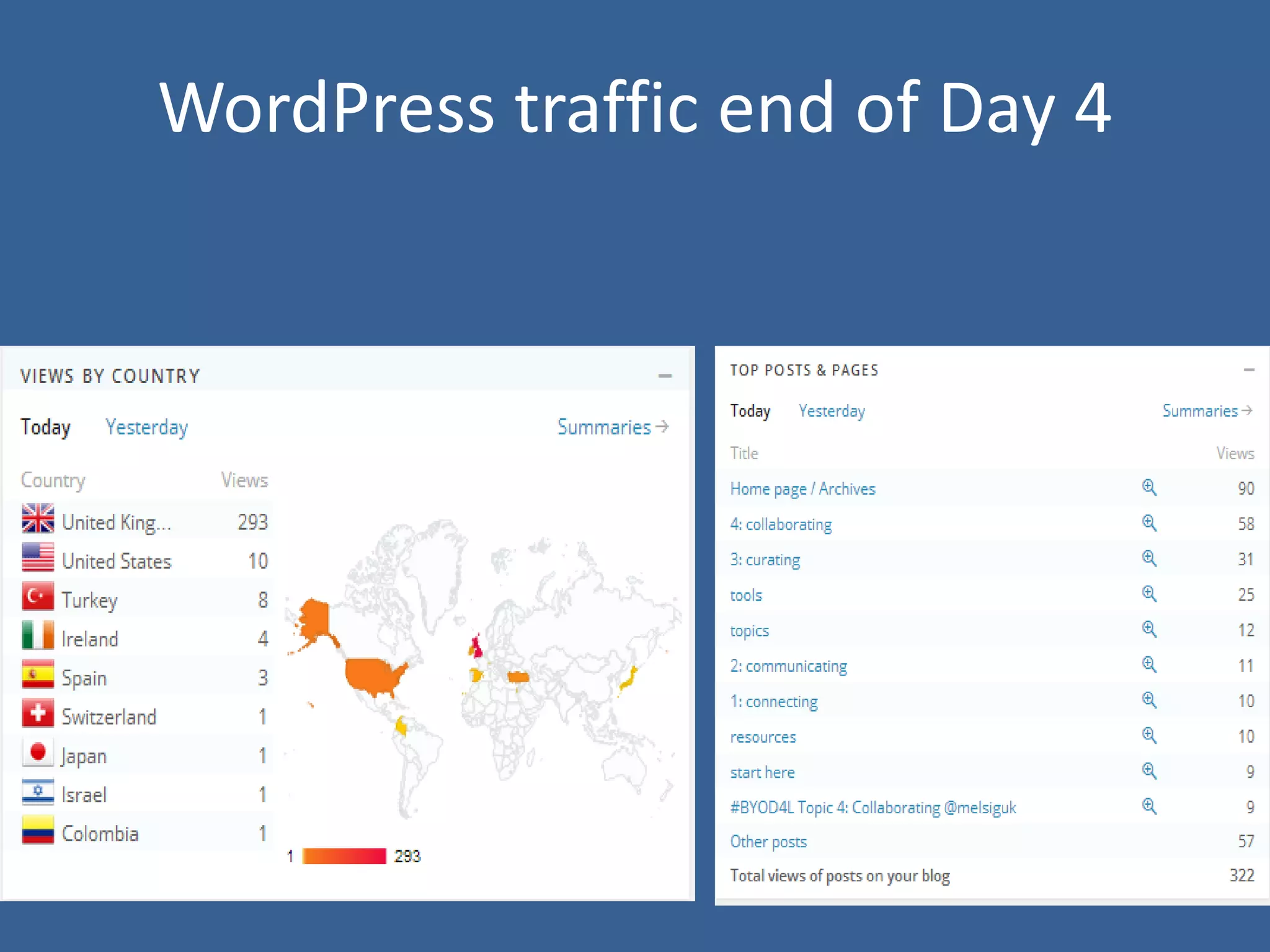Image resolution: width=1270 pixels, height=952 pixels.
Task: Open the 2: communicating post link
Action: pos(788,666)
